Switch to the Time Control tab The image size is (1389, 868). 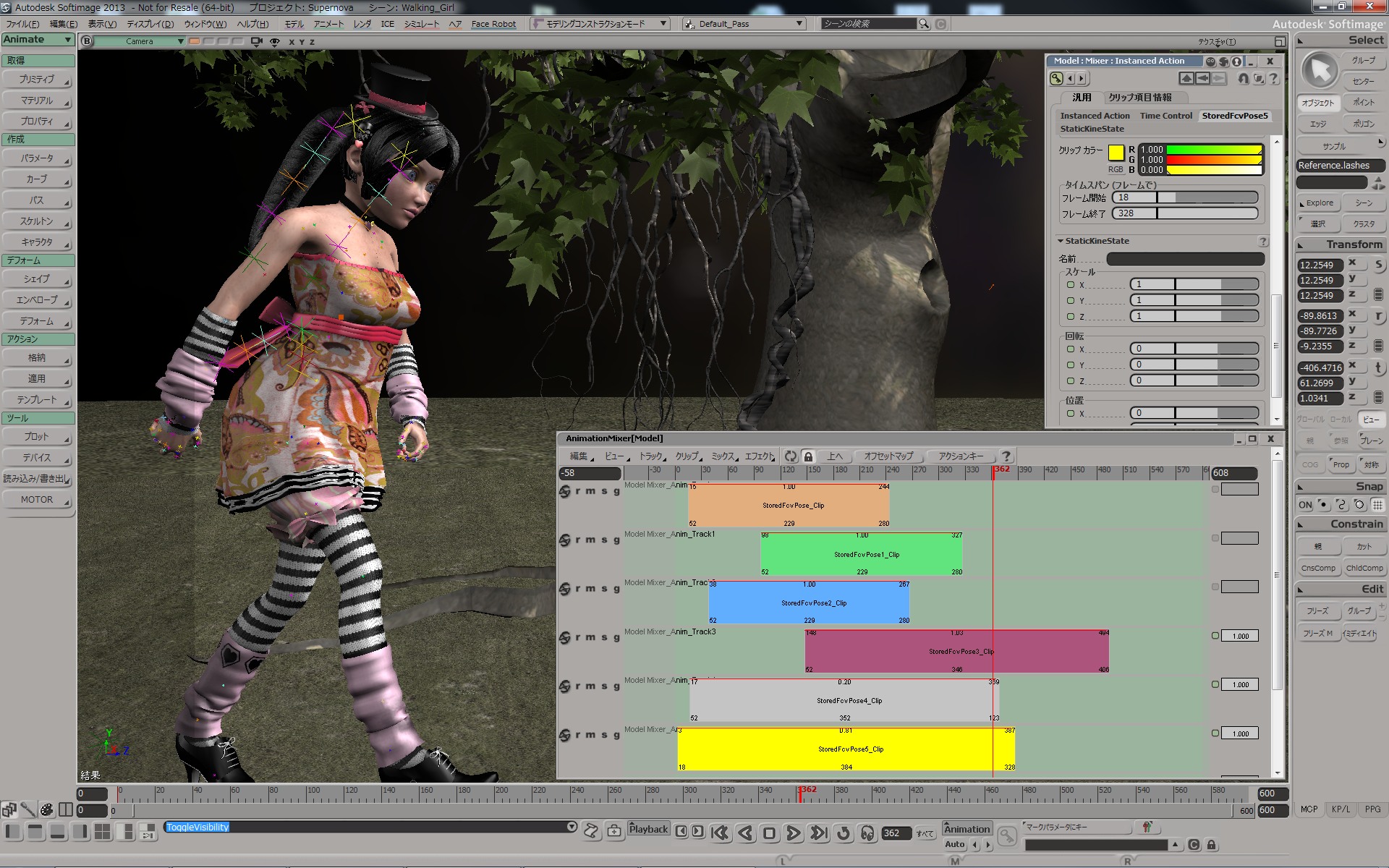point(1165,116)
